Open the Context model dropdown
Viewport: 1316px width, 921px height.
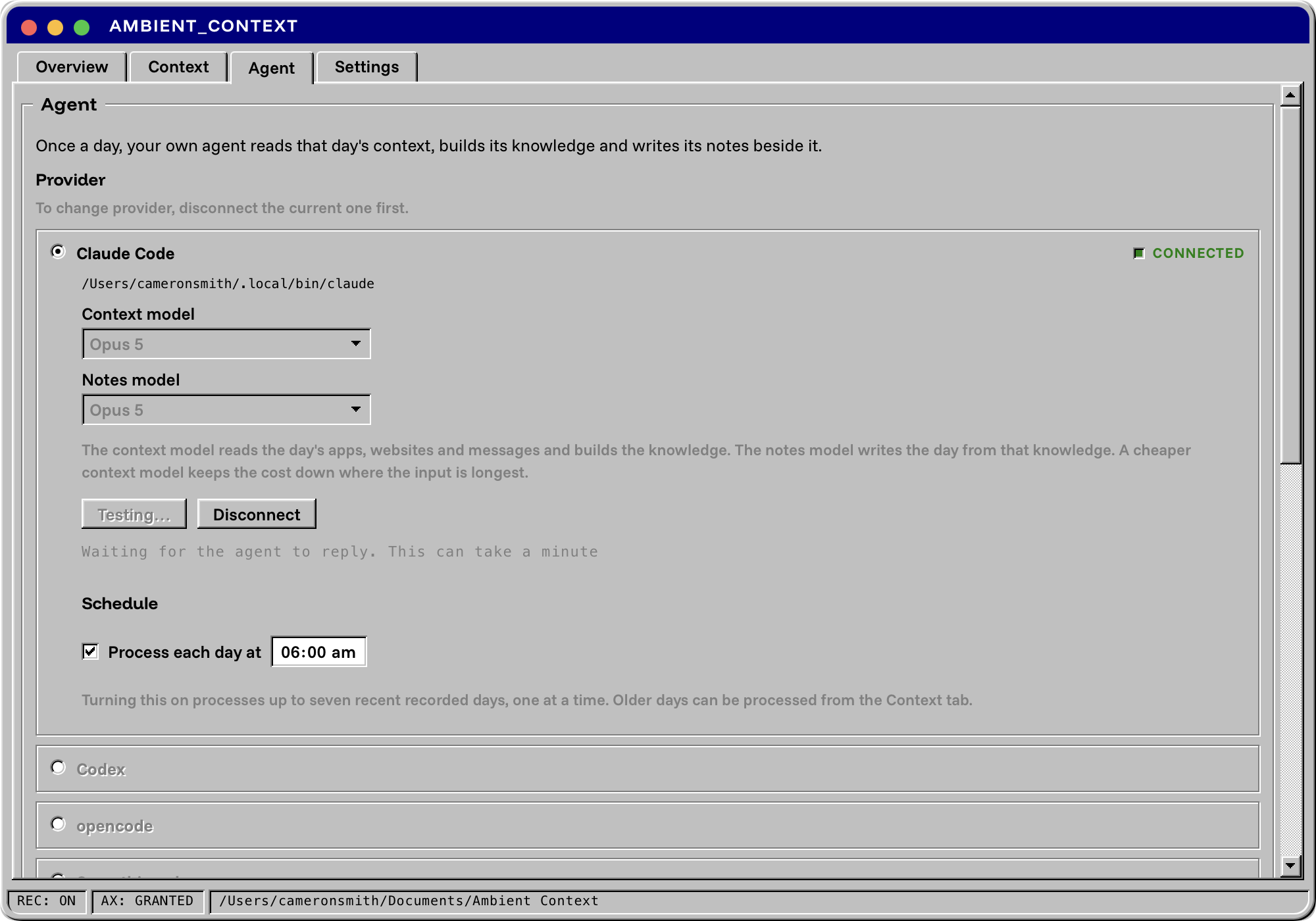[x=226, y=344]
